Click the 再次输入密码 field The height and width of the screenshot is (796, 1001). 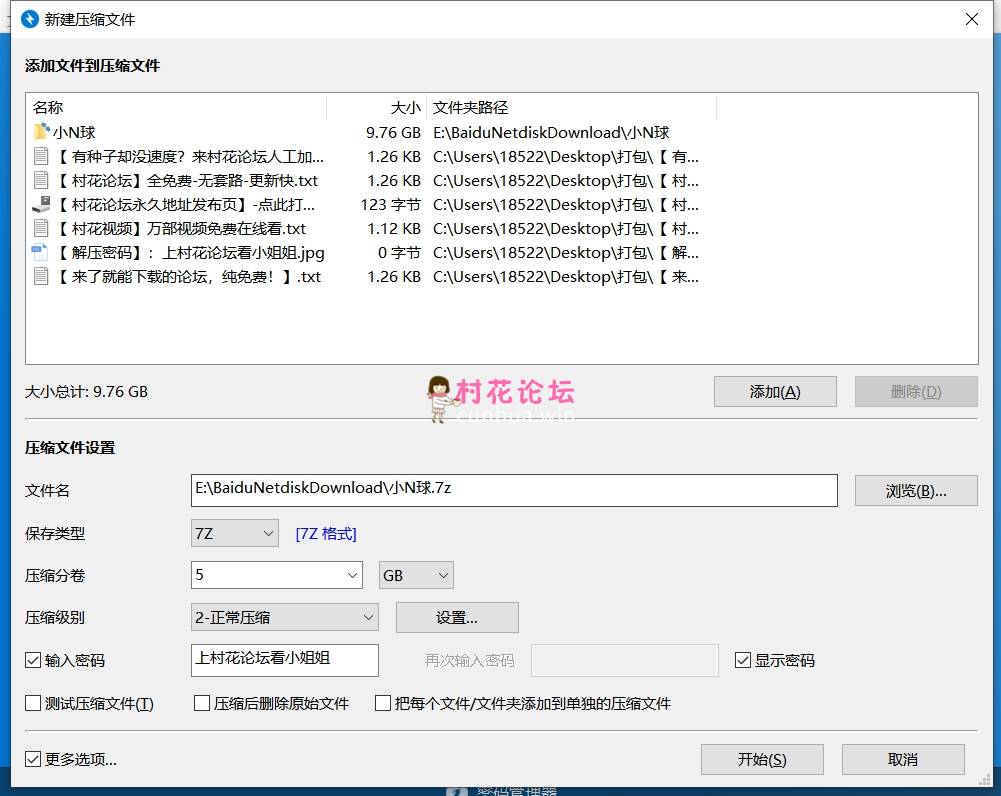[625, 660]
